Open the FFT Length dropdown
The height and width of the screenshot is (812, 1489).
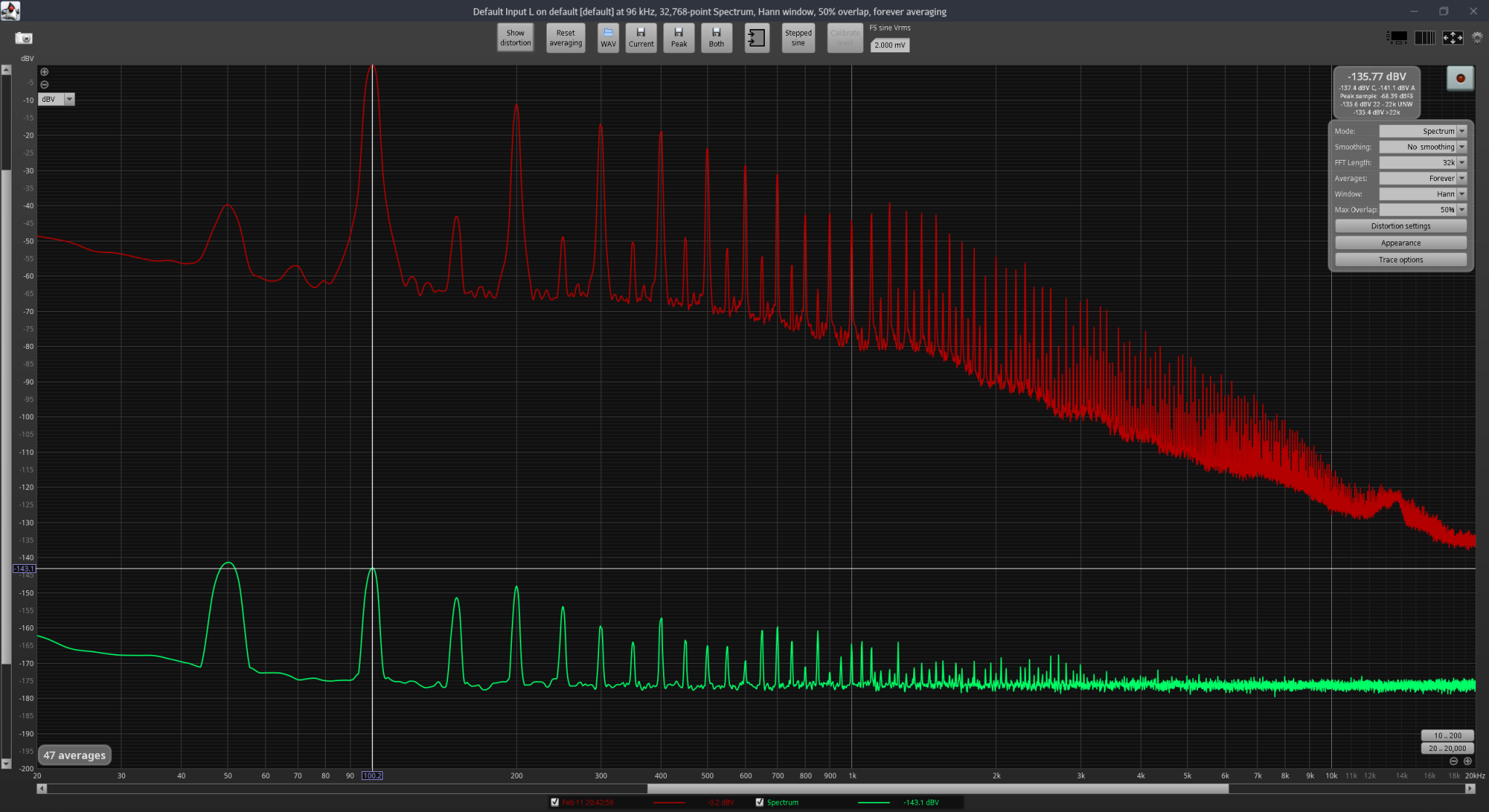(x=1423, y=163)
